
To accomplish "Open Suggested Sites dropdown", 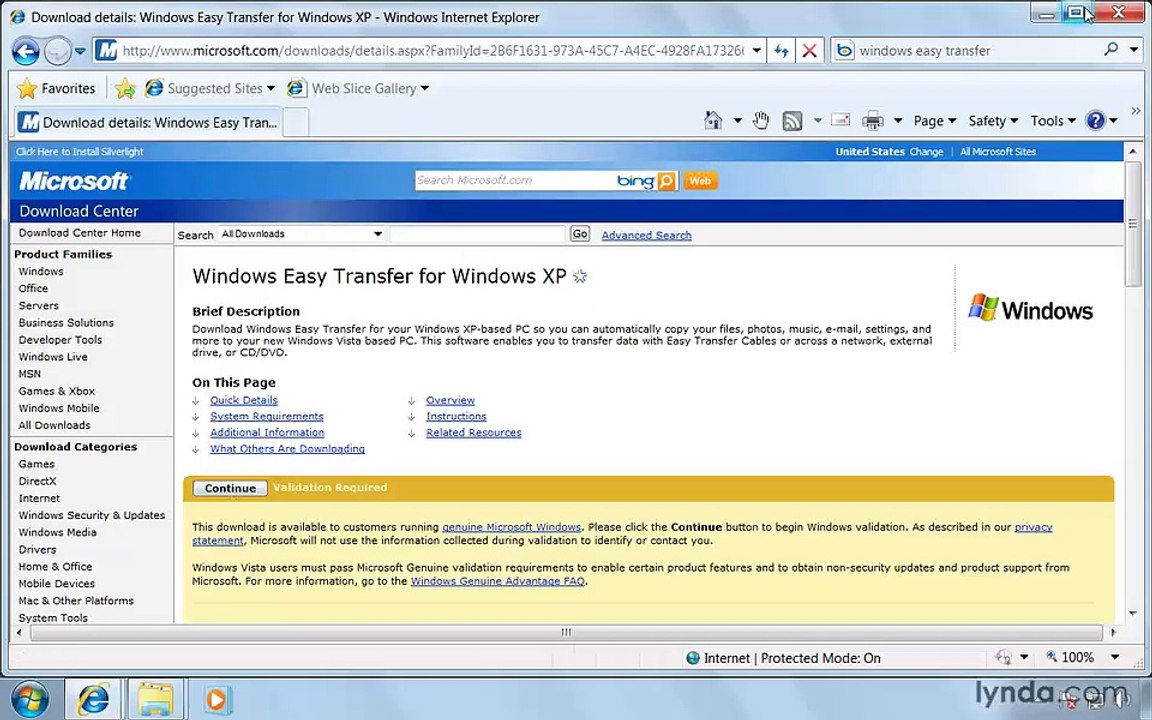I will pyautogui.click(x=210, y=88).
